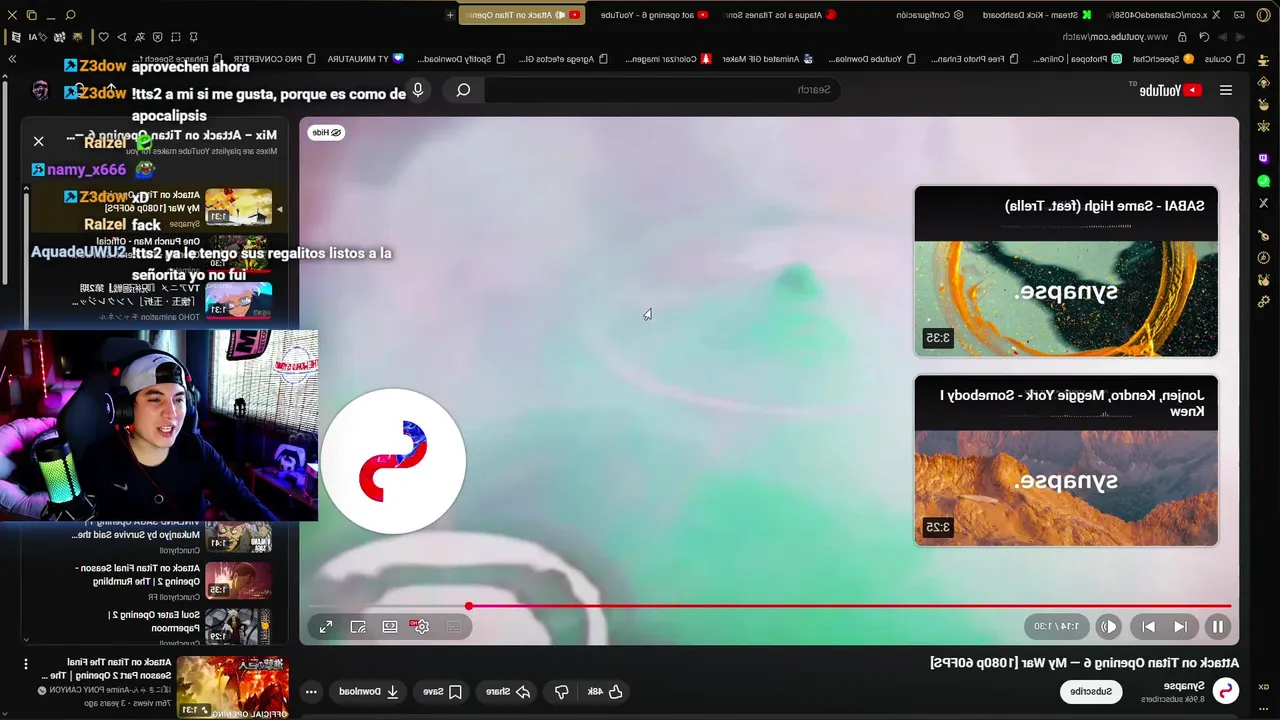Focus the YouTube search field
The width and height of the screenshot is (1280, 720).
click(660, 90)
